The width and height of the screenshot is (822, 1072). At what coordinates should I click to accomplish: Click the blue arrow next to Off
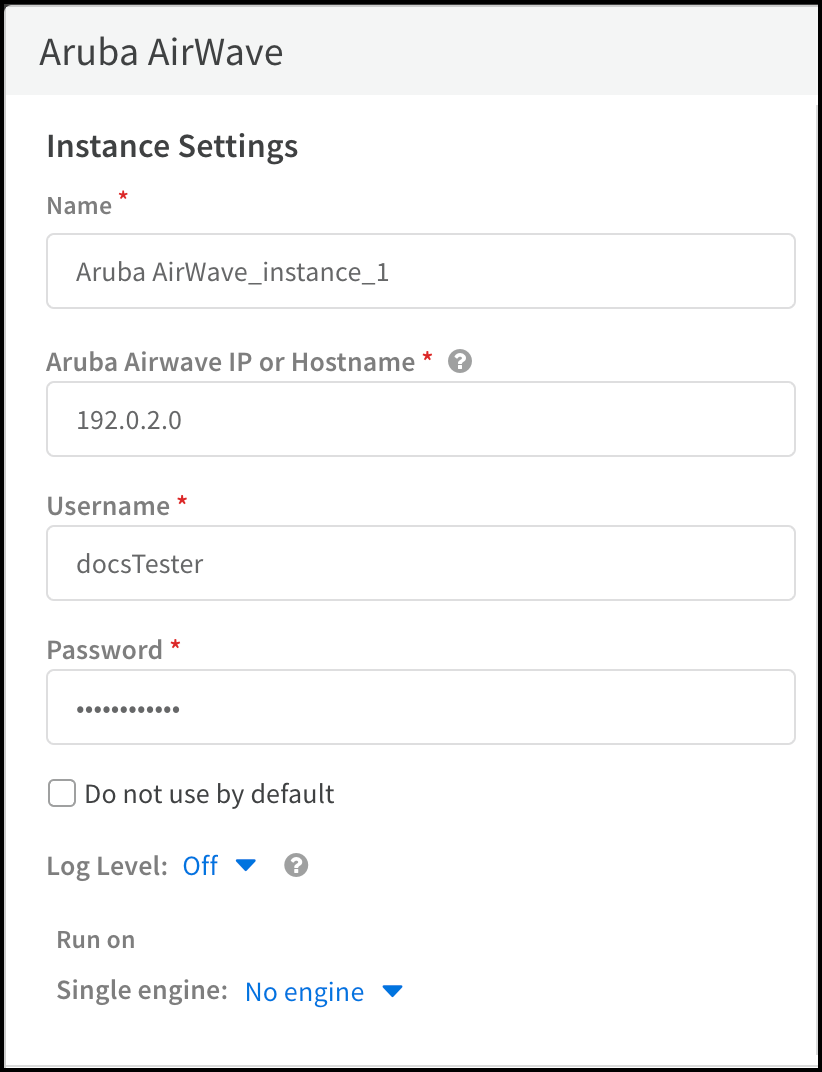pos(246,865)
